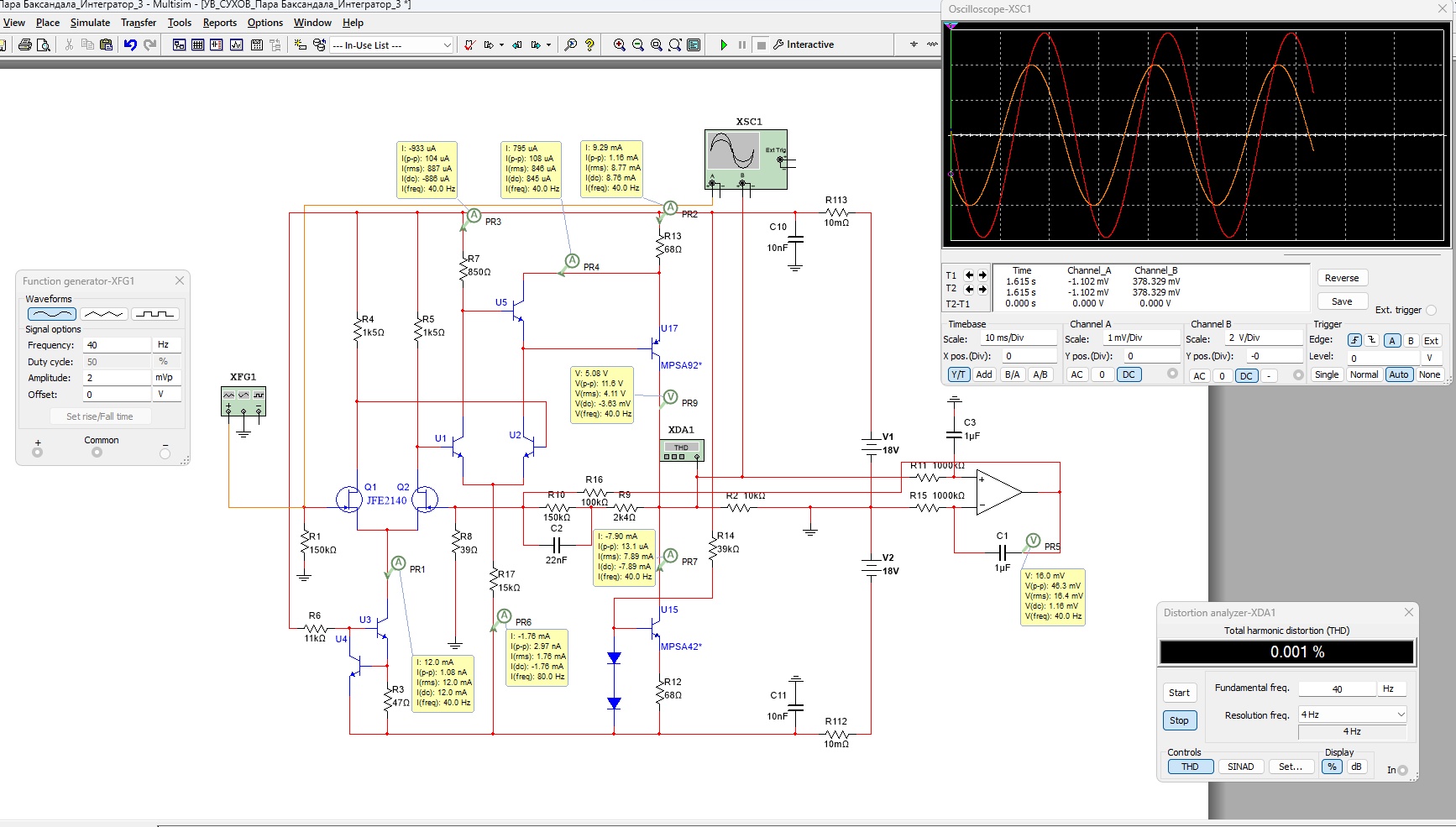Set trigger mode to Normal
The width and height of the screenshot is (1456, 827).
(1364, 375)
